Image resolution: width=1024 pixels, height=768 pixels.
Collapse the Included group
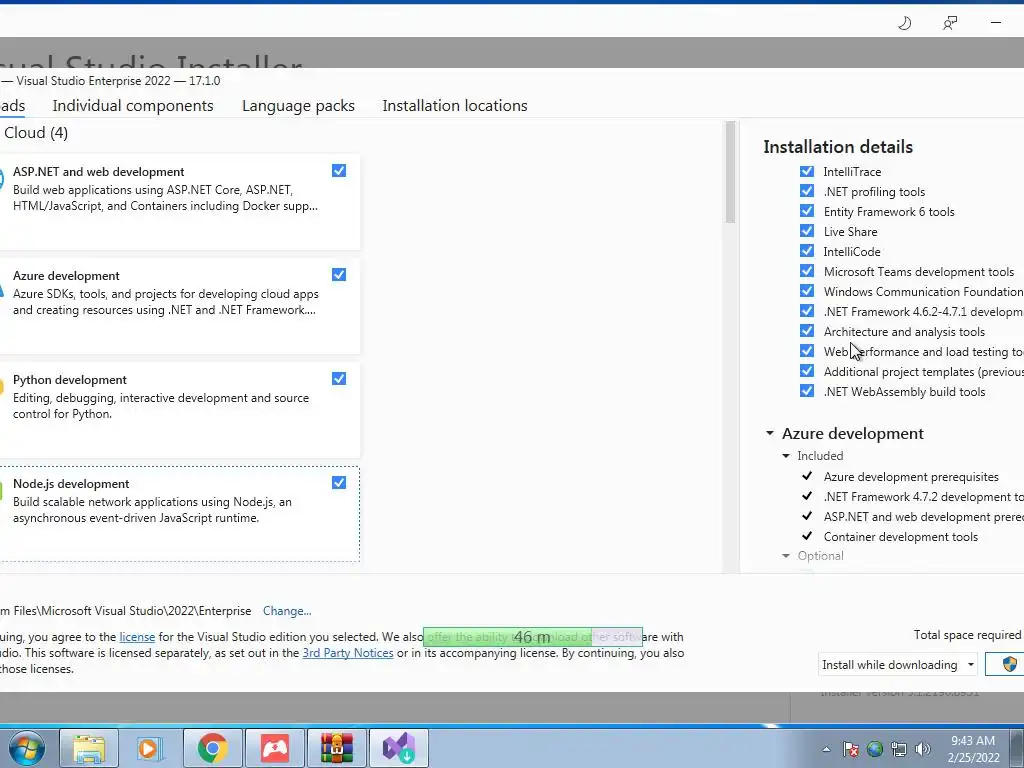pos(786,456)
